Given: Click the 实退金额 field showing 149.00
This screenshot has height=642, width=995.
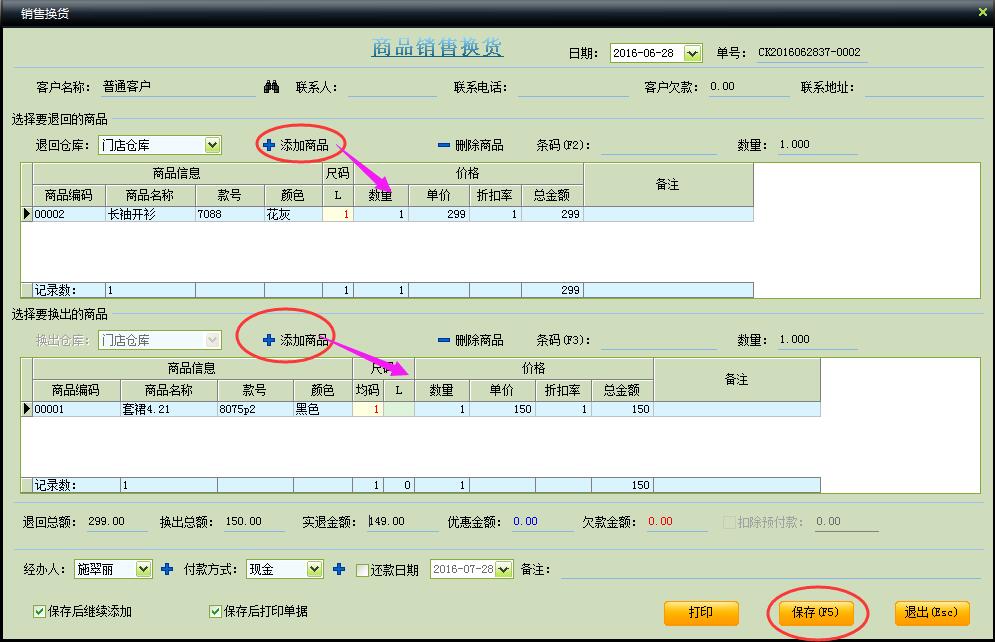Looking at the screenshot, I should click(x=402, y=521).
